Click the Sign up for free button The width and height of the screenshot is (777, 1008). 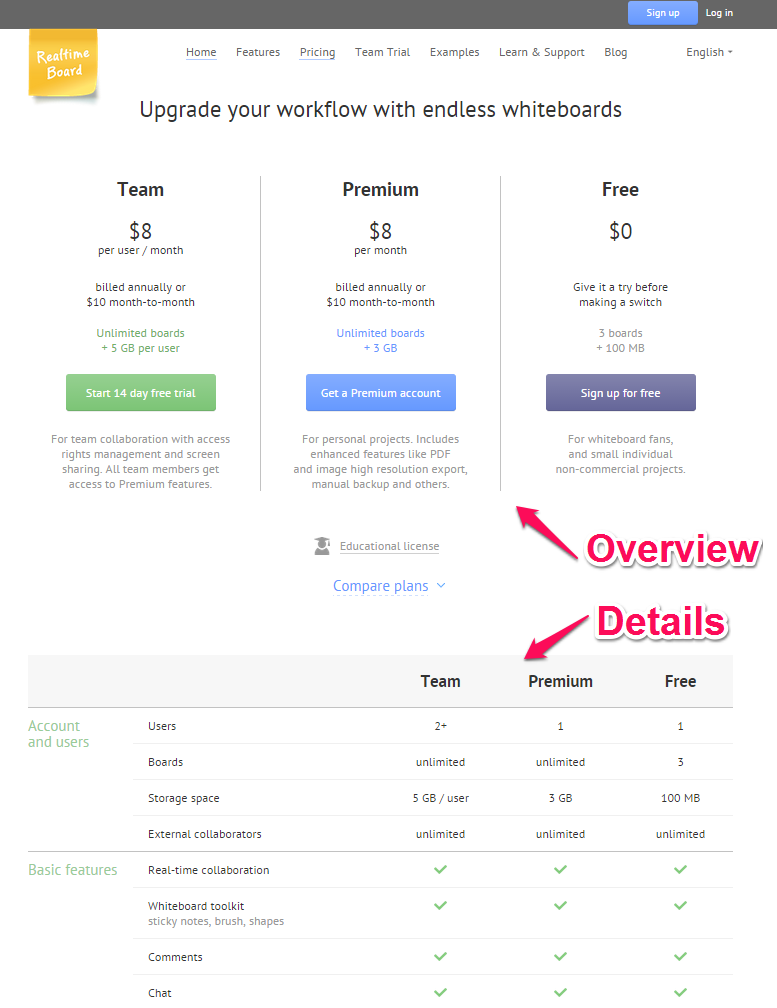tap(621, 393)
